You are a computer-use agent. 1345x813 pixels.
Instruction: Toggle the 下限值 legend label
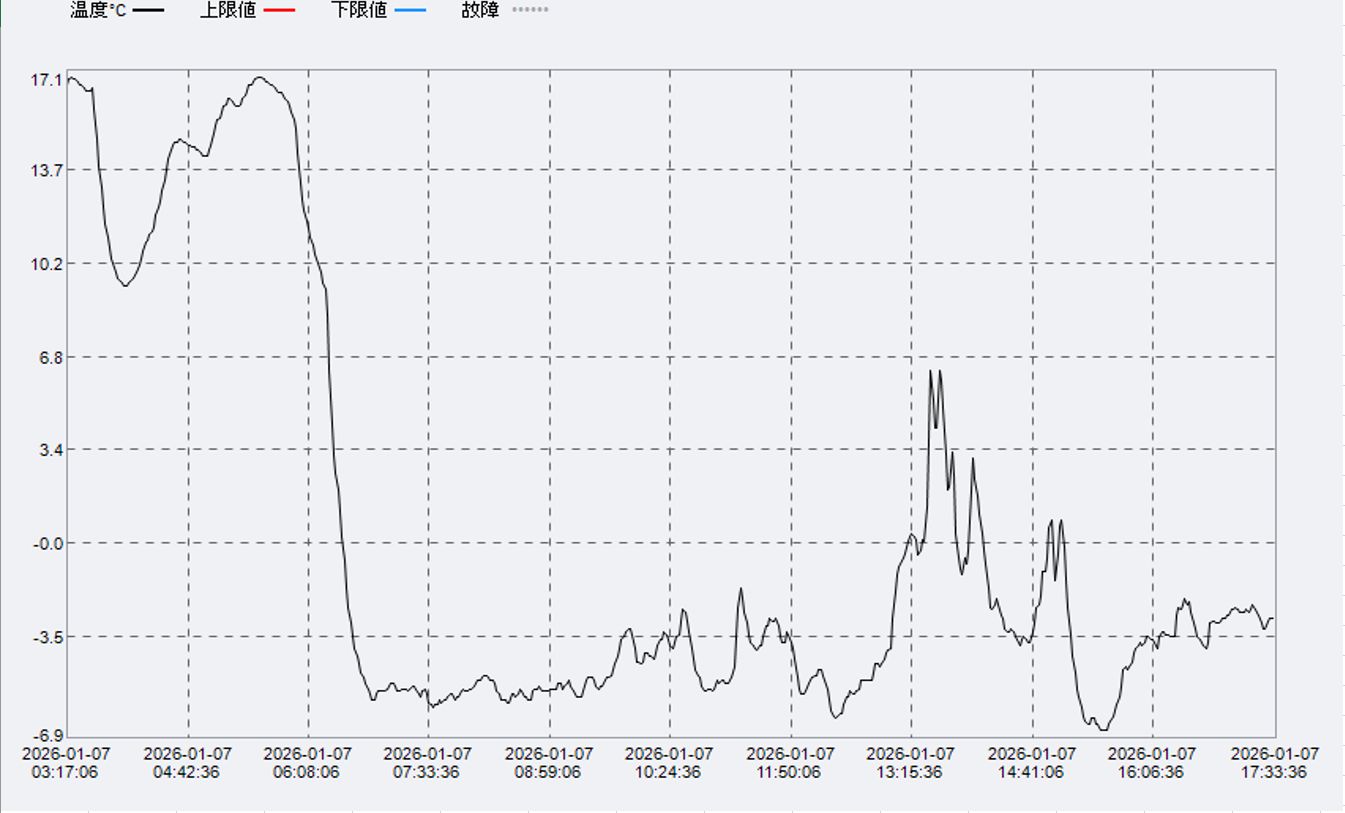359,10
